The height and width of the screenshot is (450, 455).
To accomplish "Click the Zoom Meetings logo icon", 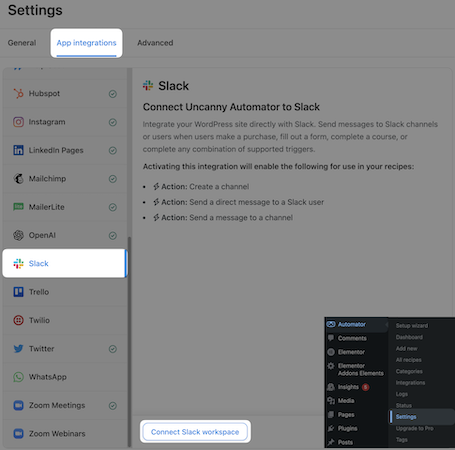I will pos(18,405).
